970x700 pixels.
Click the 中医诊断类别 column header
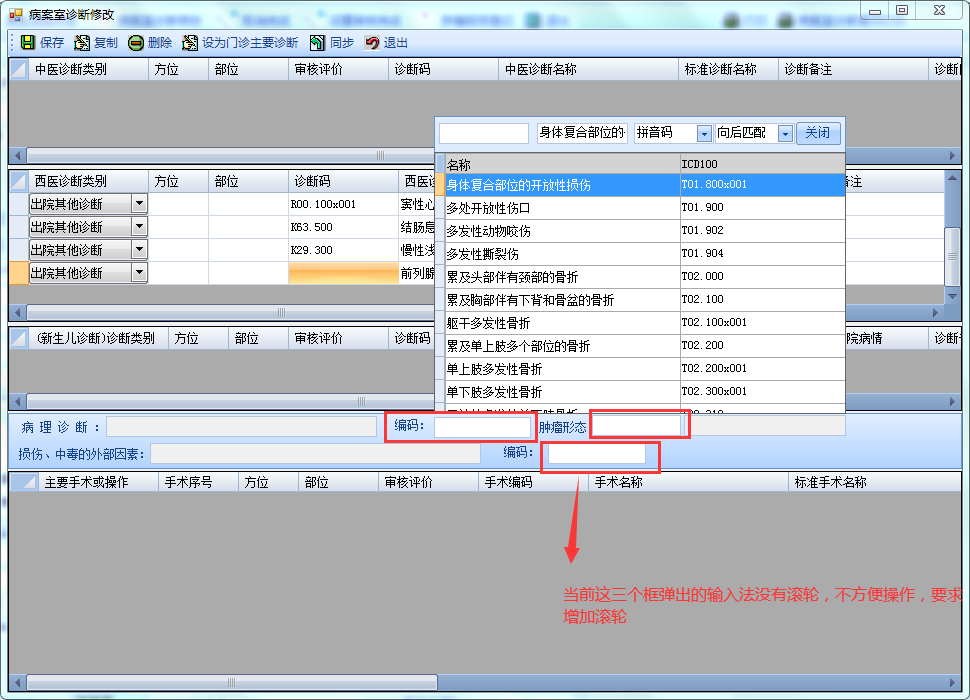pyautogui.click(x=88, y=69)
